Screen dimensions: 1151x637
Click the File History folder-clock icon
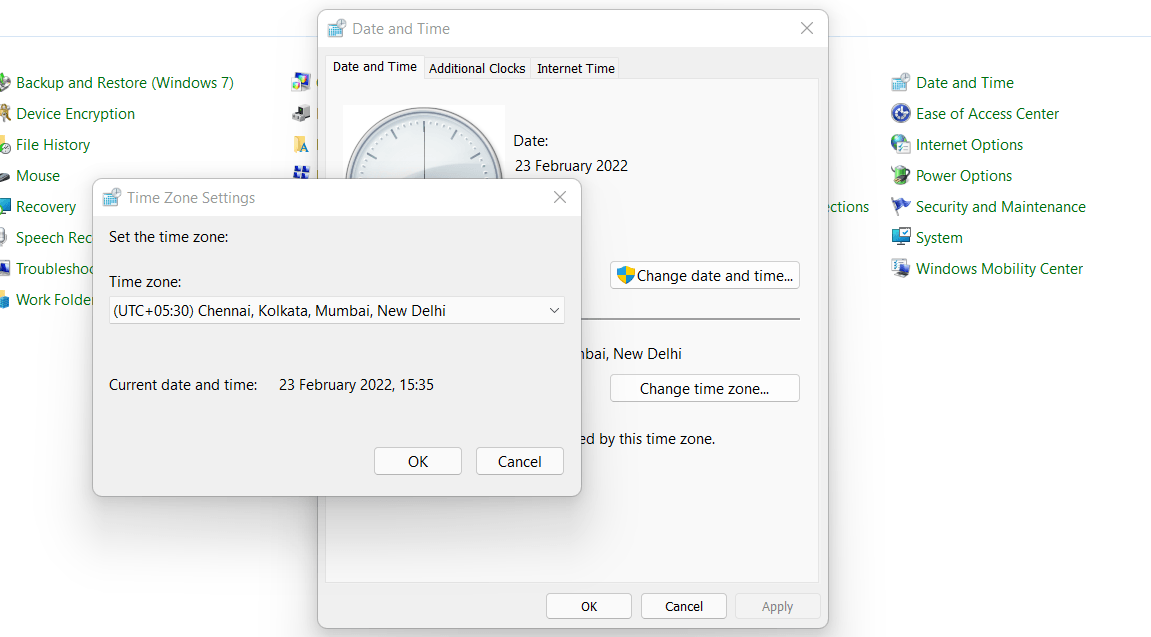tap(6, 144)
